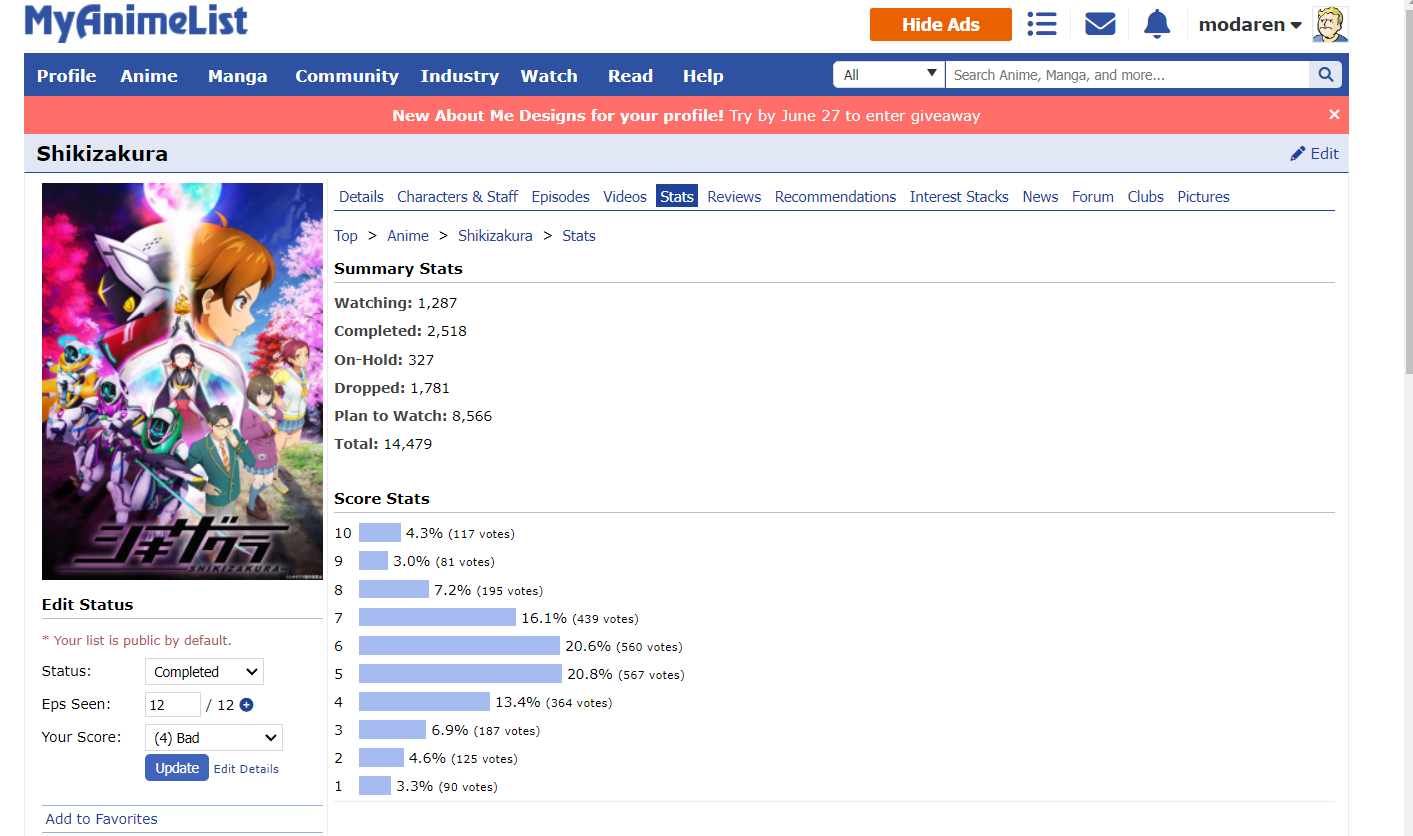Switch to the Videos tab
Viewport: 1413px width, 836px height.
[x=625, y=197]
